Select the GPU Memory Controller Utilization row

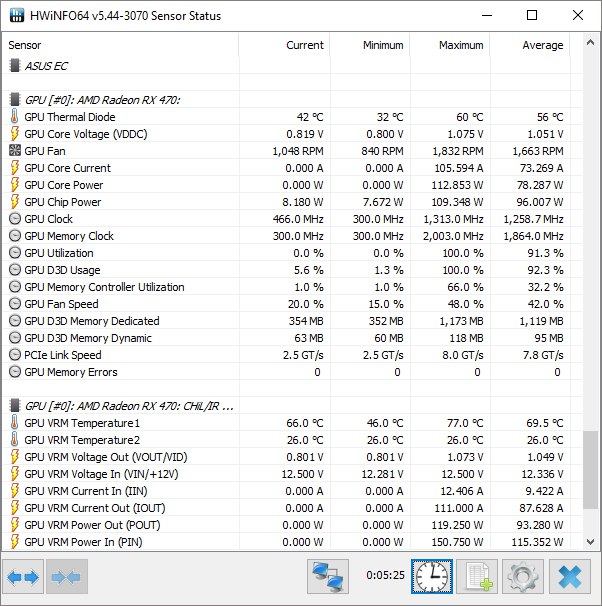(292, 287)
